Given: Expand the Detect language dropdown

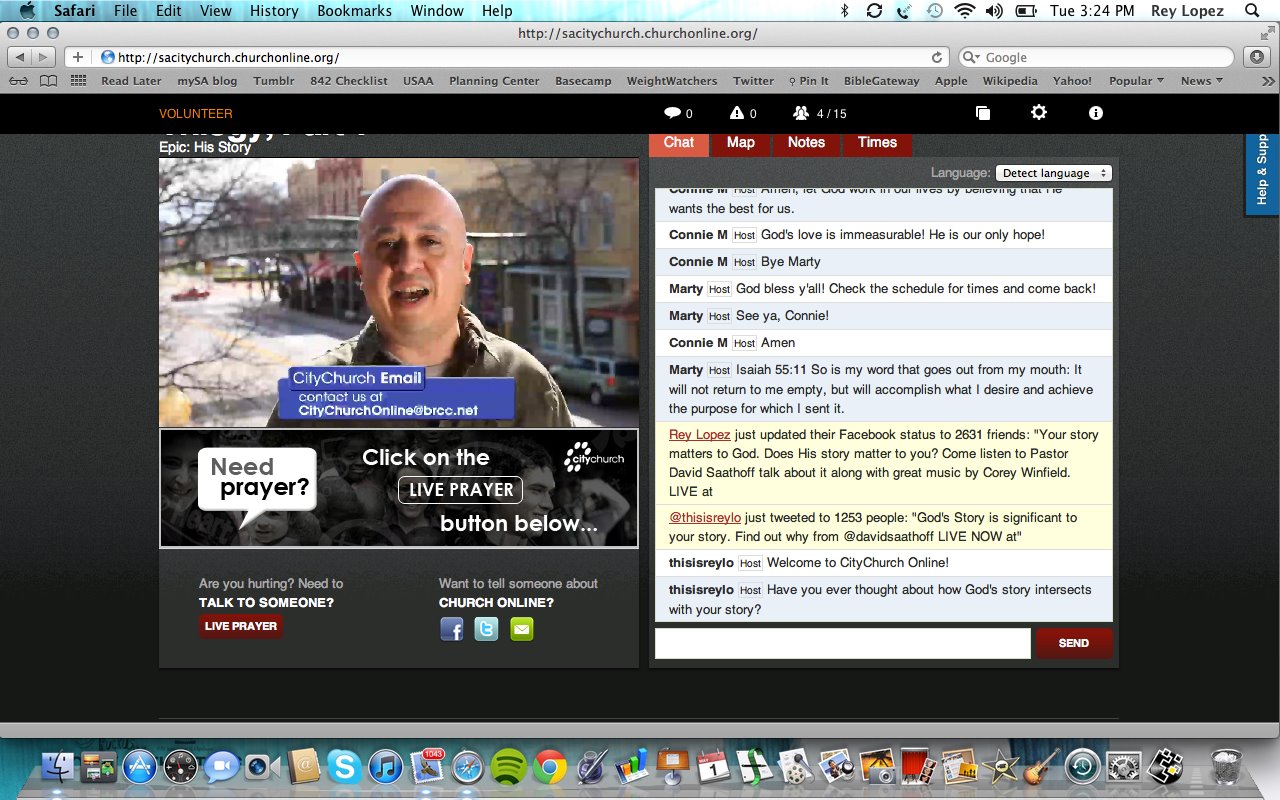Looking at the screenshot, I should [1054, 173].
